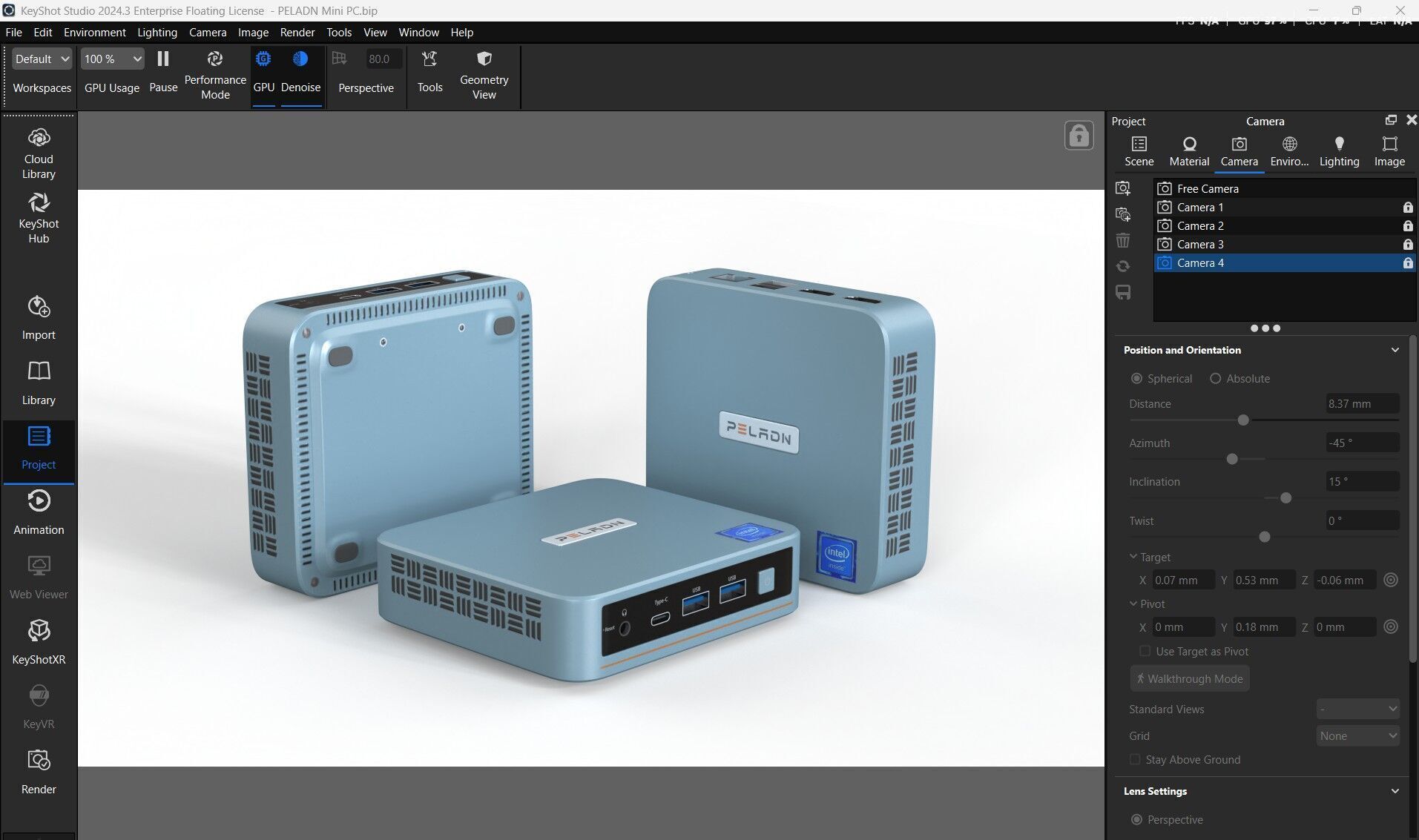Switch to the Image tab in Project panel
Screen dimensions: 1419x840
click(1389, 151)
